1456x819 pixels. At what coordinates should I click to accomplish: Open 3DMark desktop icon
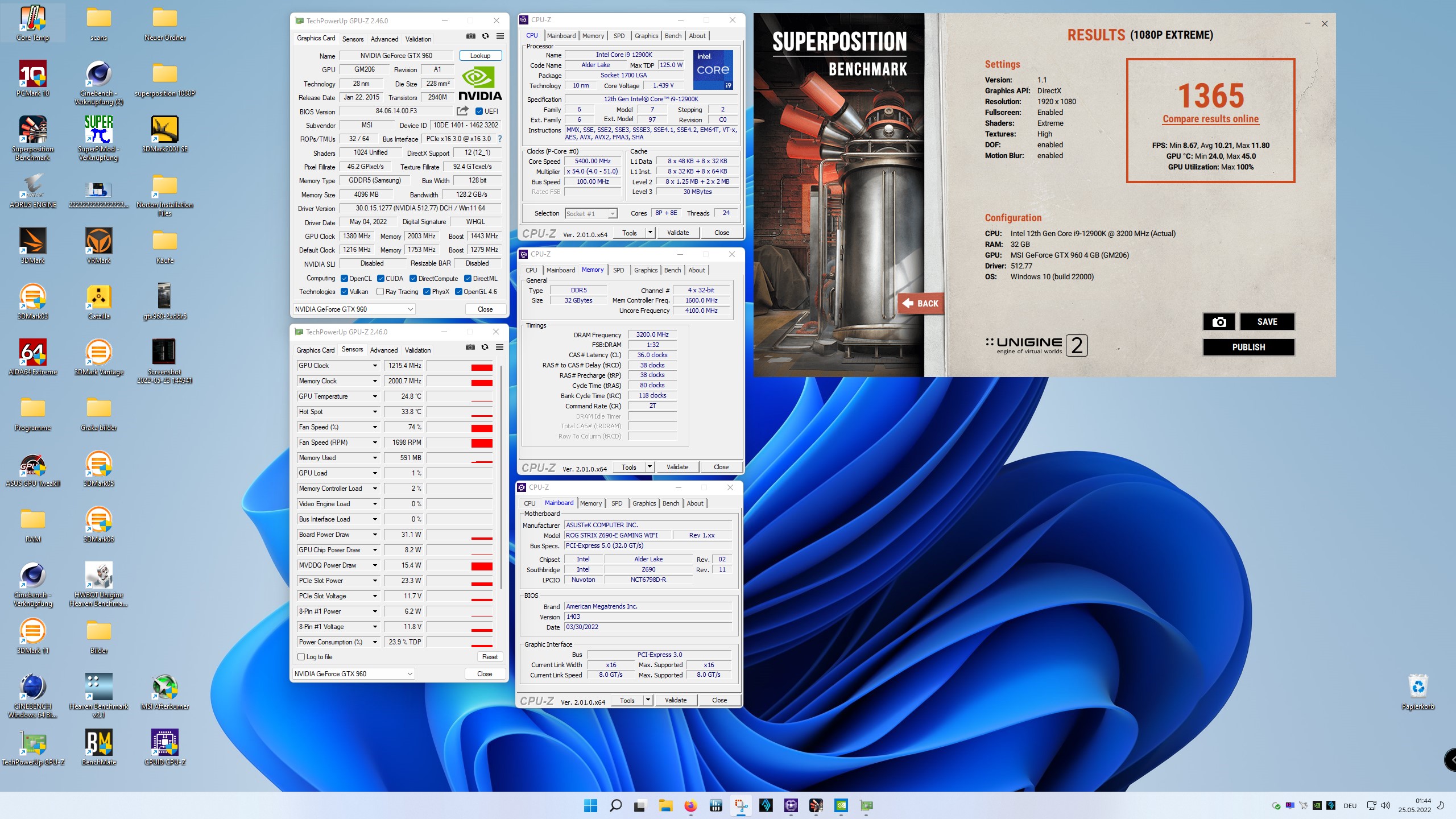32,246
